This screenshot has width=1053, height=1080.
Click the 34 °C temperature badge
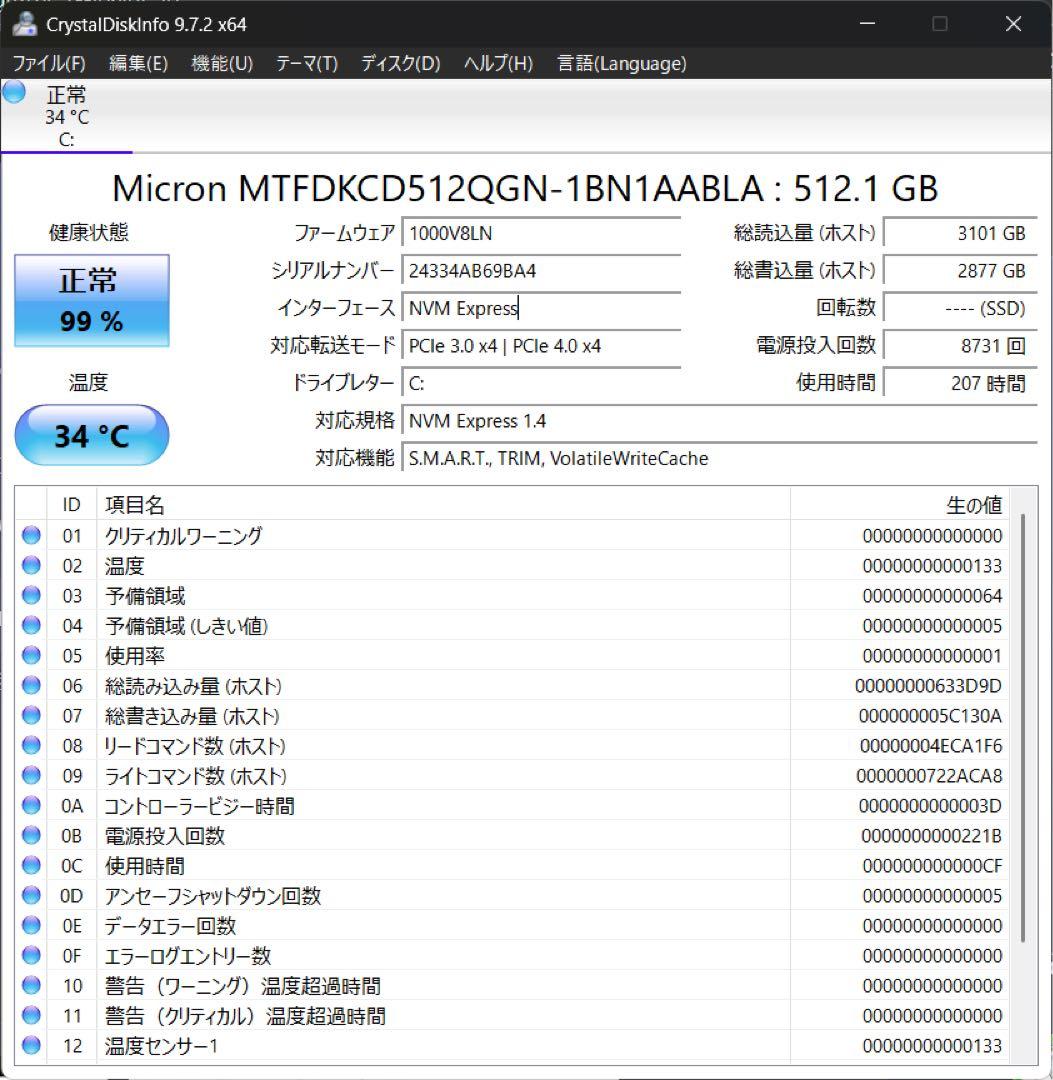pos(91,434)
